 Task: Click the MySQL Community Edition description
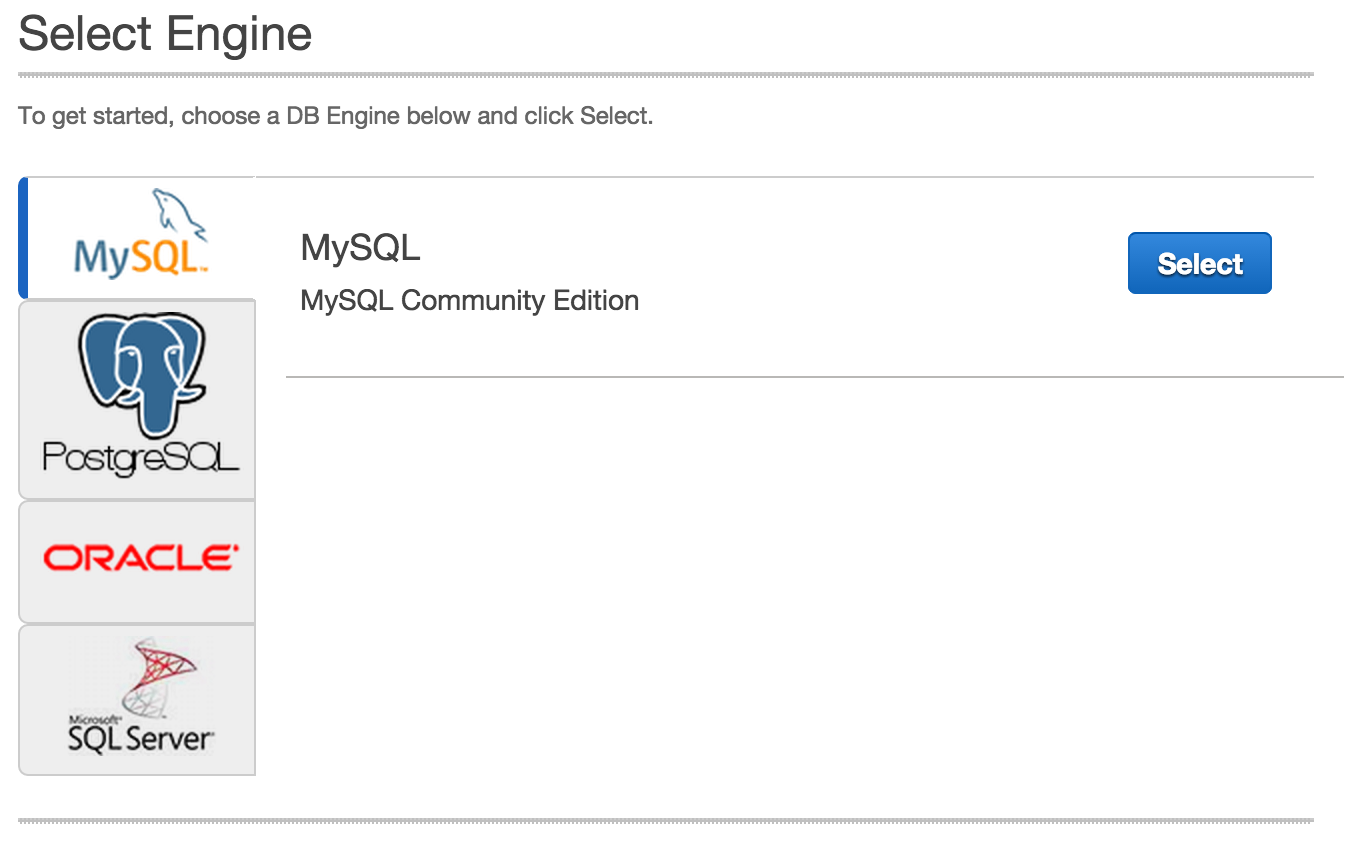(469, 300)
